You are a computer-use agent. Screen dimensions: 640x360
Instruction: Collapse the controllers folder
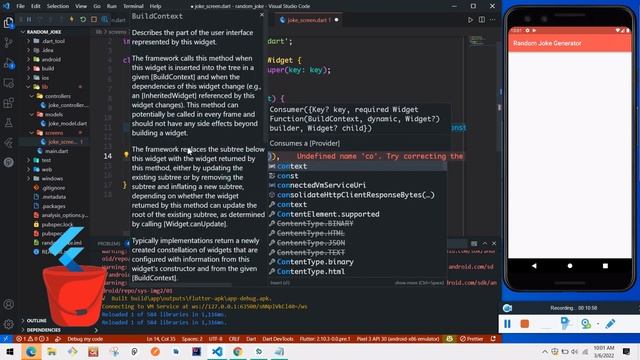(x=57, y=96)
